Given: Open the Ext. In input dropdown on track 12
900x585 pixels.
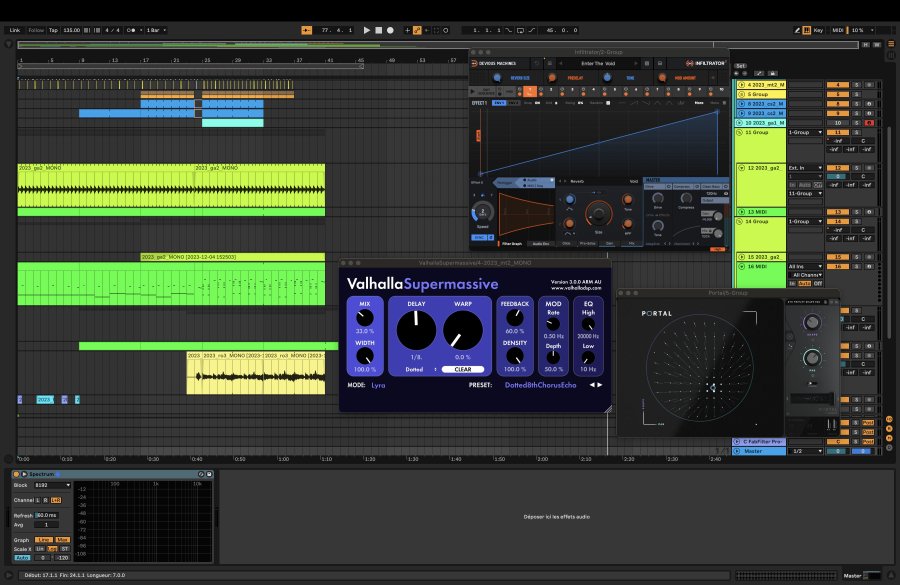Looking at the screenshot, I should 805,168.
